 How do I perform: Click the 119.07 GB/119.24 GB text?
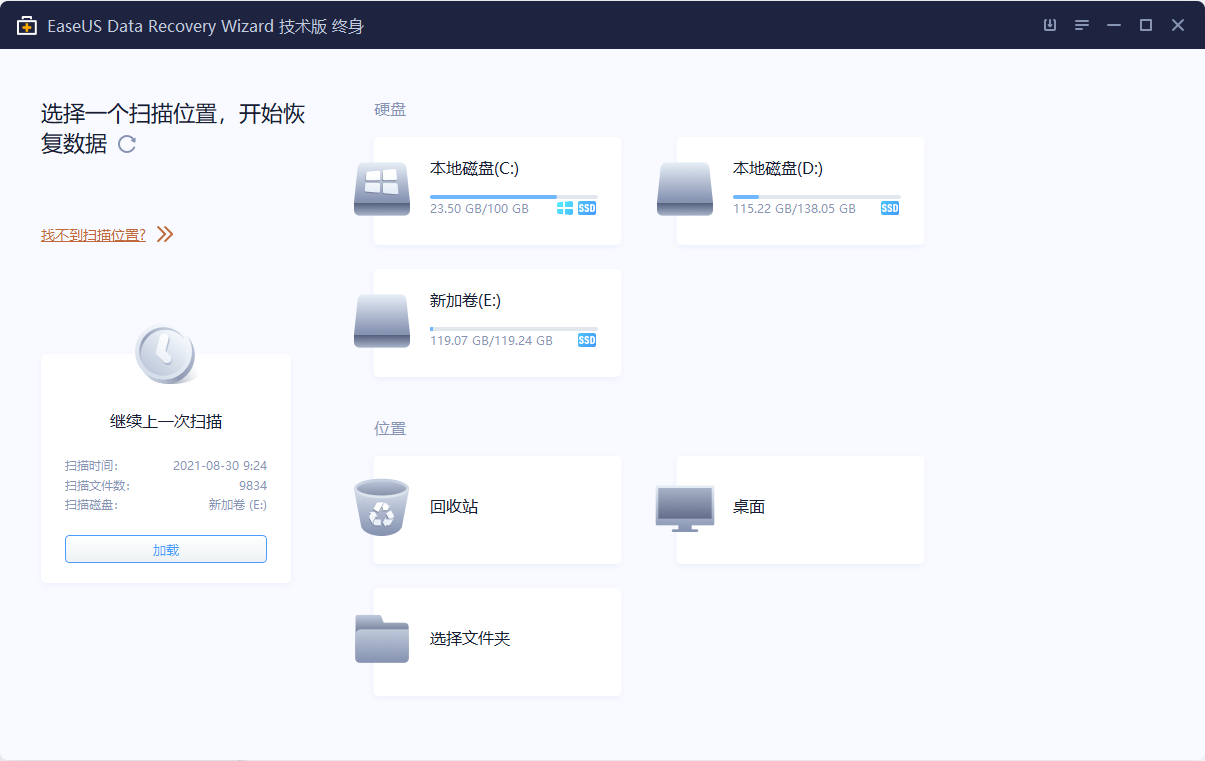(x=491, y=341)
